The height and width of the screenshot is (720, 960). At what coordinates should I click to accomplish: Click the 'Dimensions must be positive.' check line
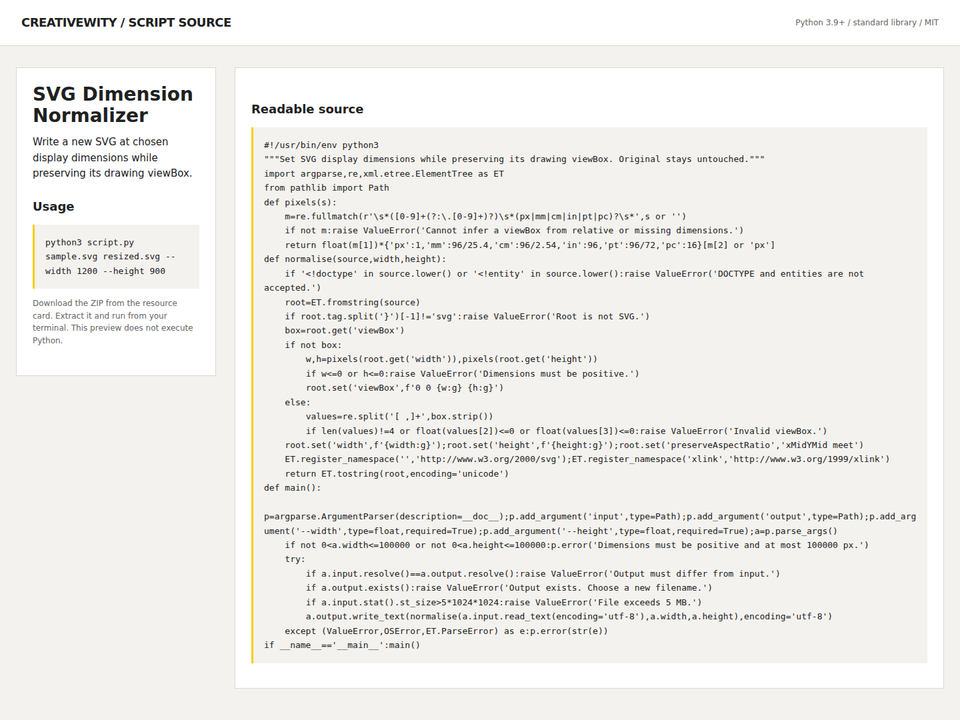[x=473, y=373]
